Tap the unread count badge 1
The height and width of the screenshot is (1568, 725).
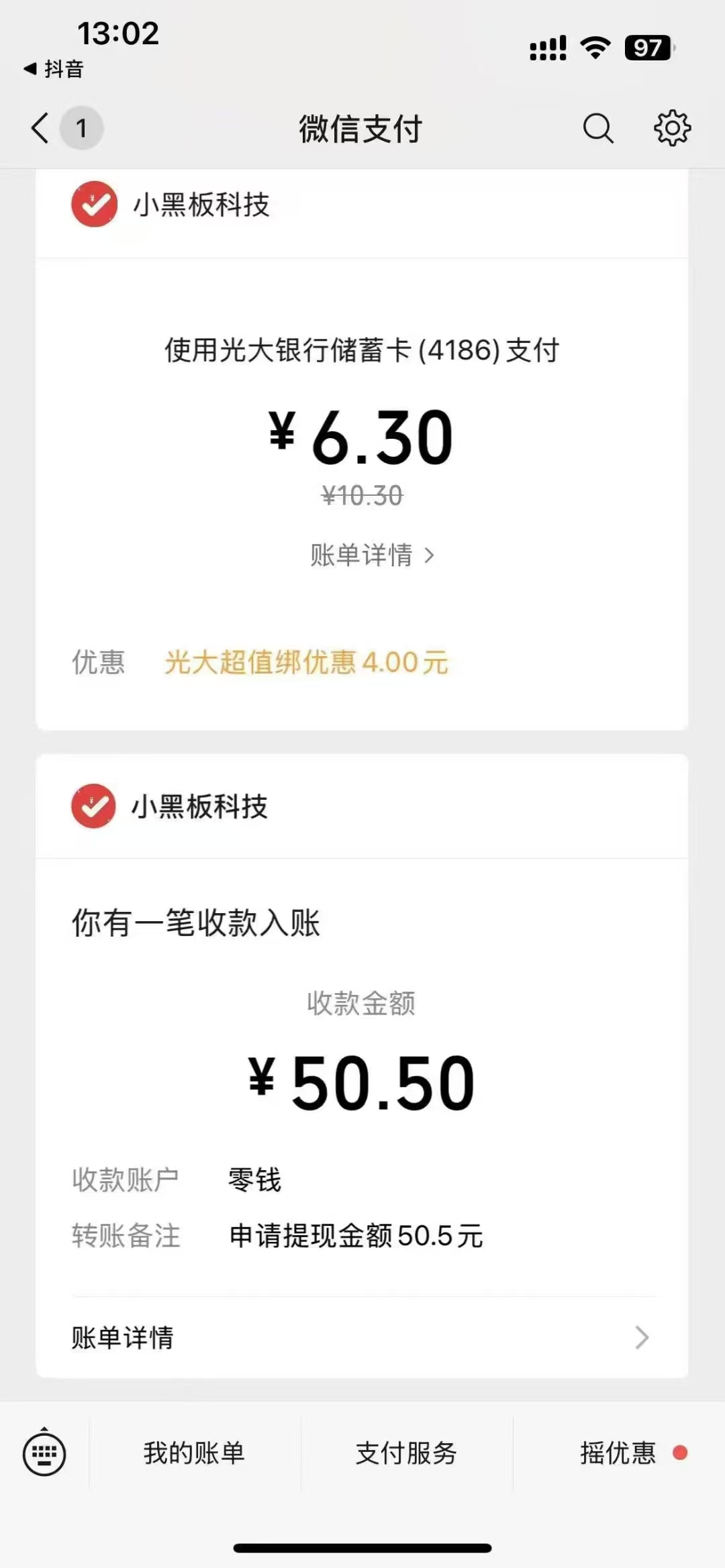[81, 127]
